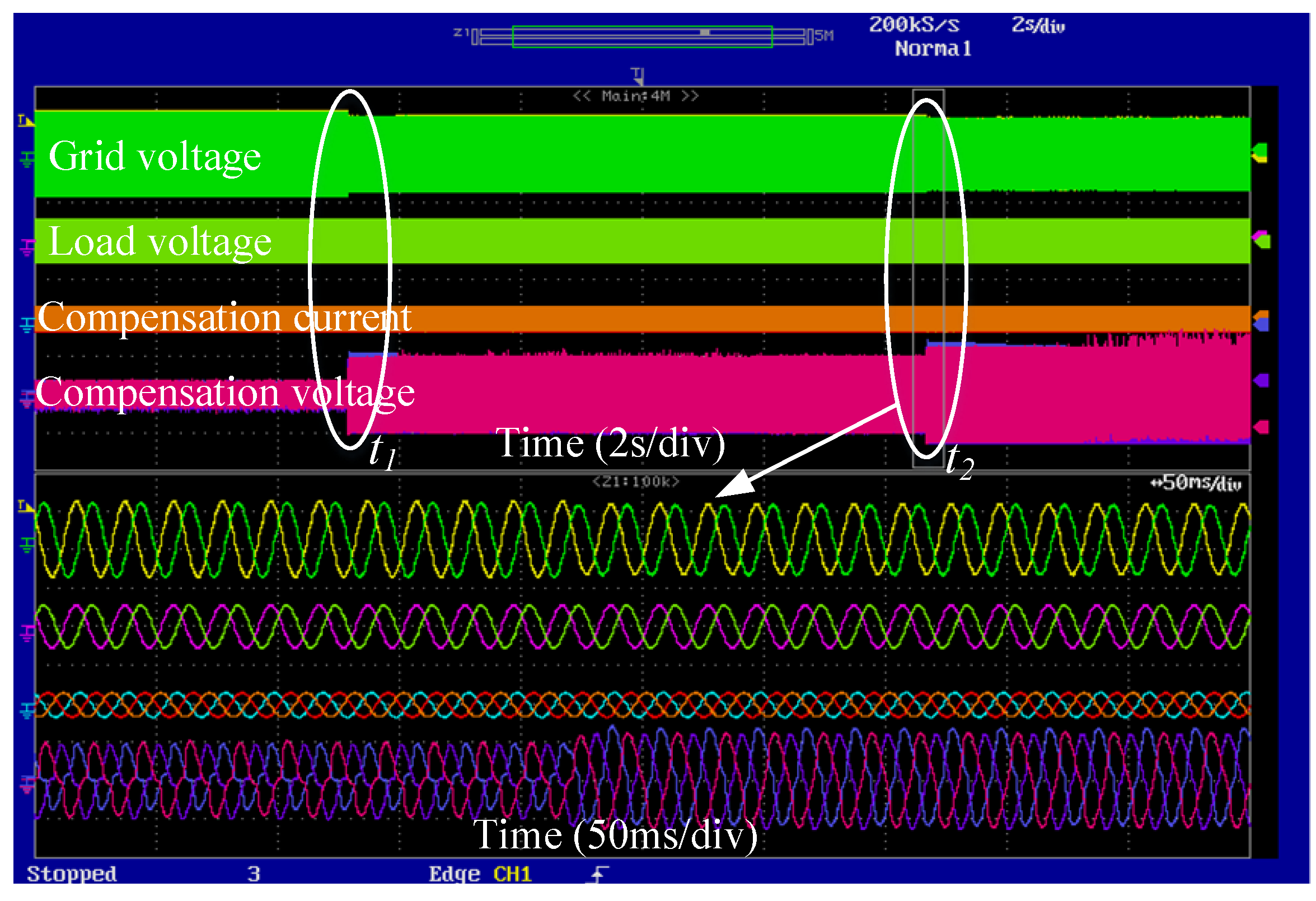1316x901 pixels.
Task: Click the 2s/div timebase readout
Action: (1038, 26)
